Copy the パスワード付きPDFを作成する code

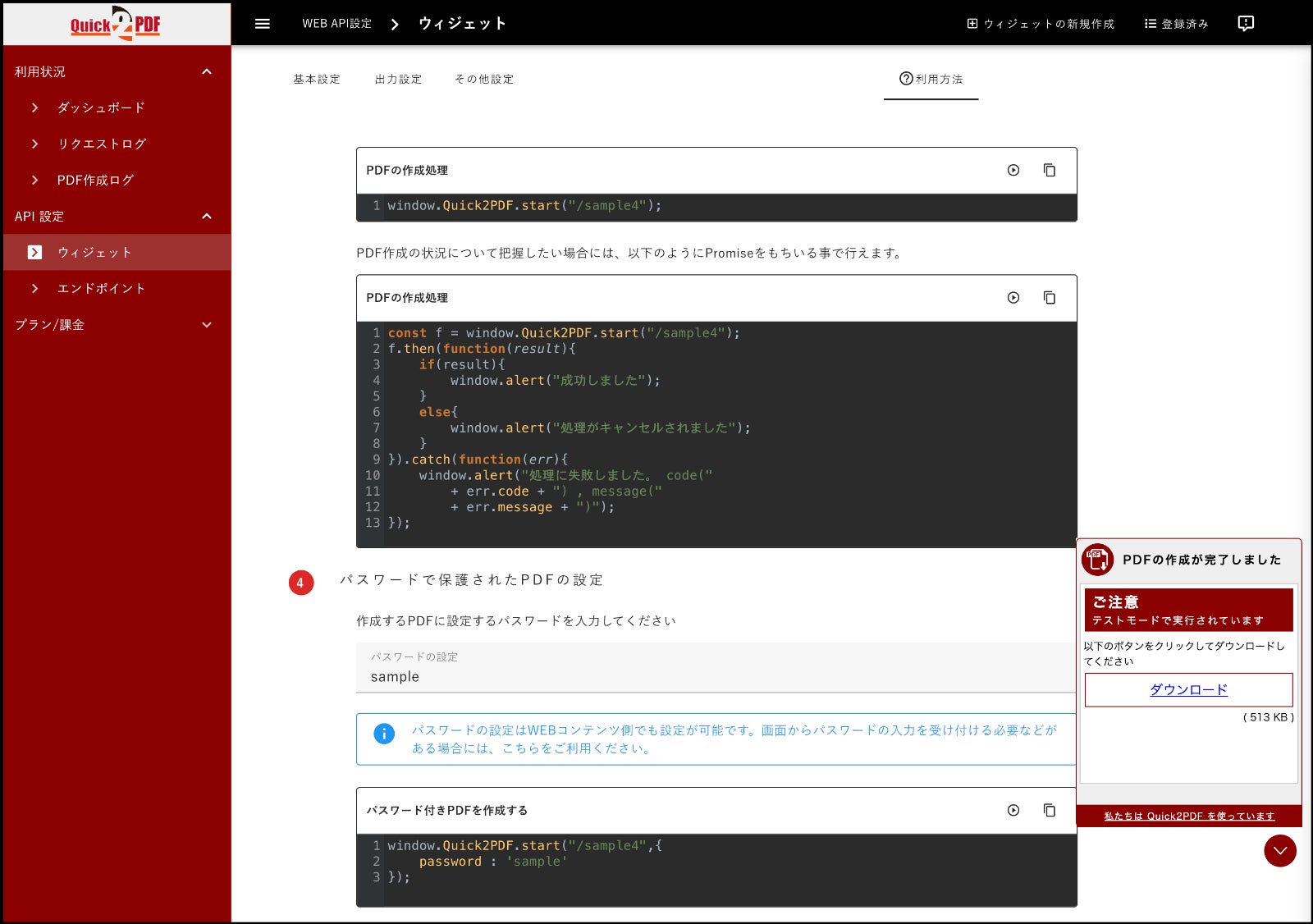coord(1049,810)
